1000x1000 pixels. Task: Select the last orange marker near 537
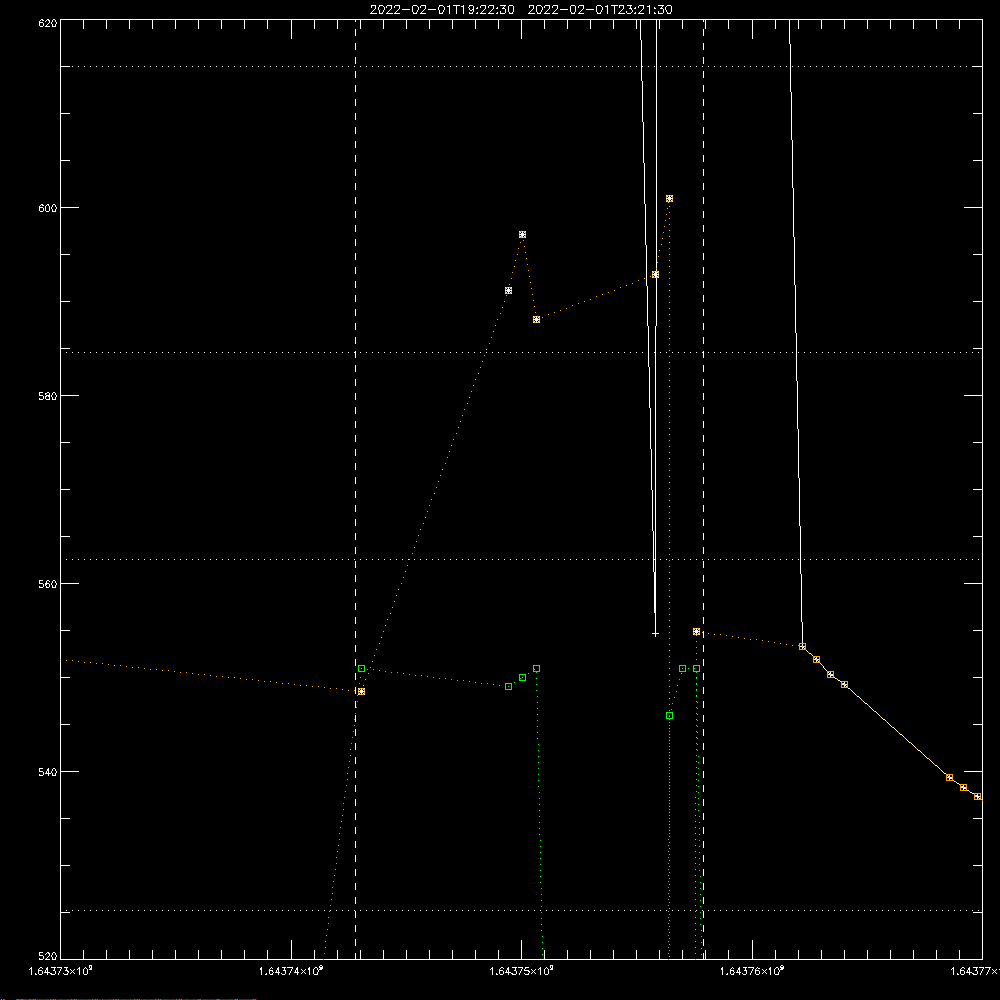pos(978,797)
